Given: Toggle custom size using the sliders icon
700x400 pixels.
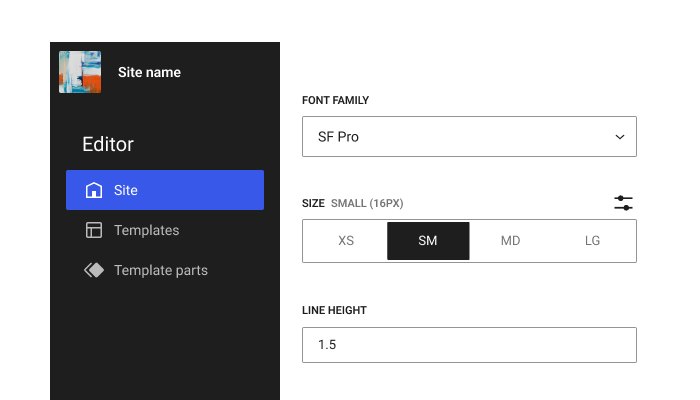Looking at the screenshot, I should (623, 203).
